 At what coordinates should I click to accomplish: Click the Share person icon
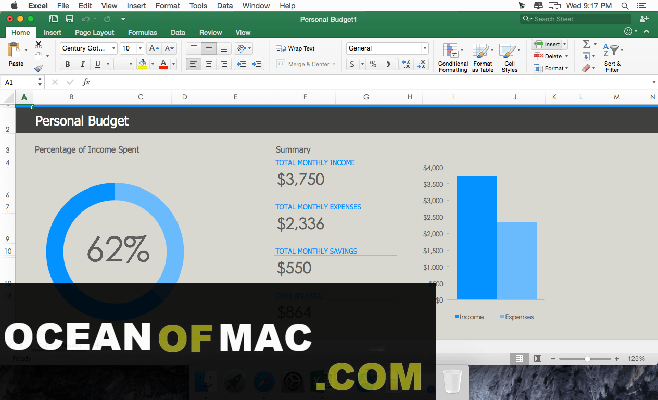coord(644,19)
